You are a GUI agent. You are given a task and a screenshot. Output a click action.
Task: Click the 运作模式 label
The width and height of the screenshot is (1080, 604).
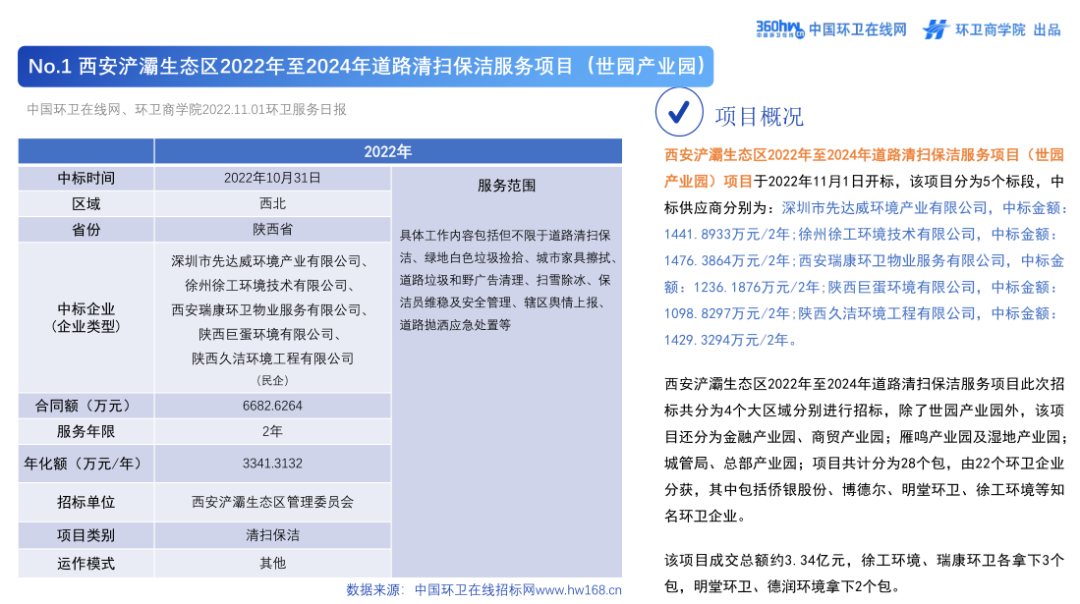pyautogui.click(x=86, y=563)
